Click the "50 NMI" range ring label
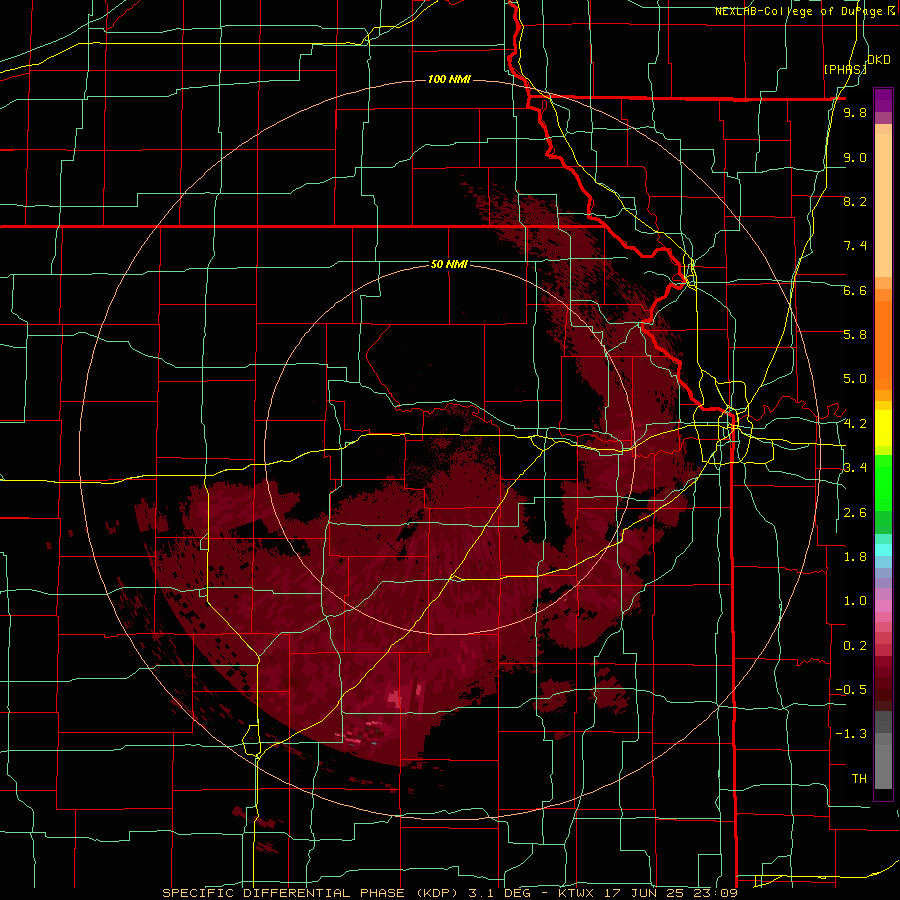900x900 pixels. click(449, 264)
